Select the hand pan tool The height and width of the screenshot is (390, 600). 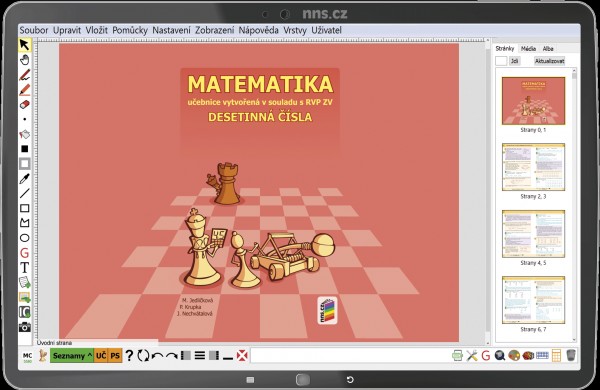point(24,60)
